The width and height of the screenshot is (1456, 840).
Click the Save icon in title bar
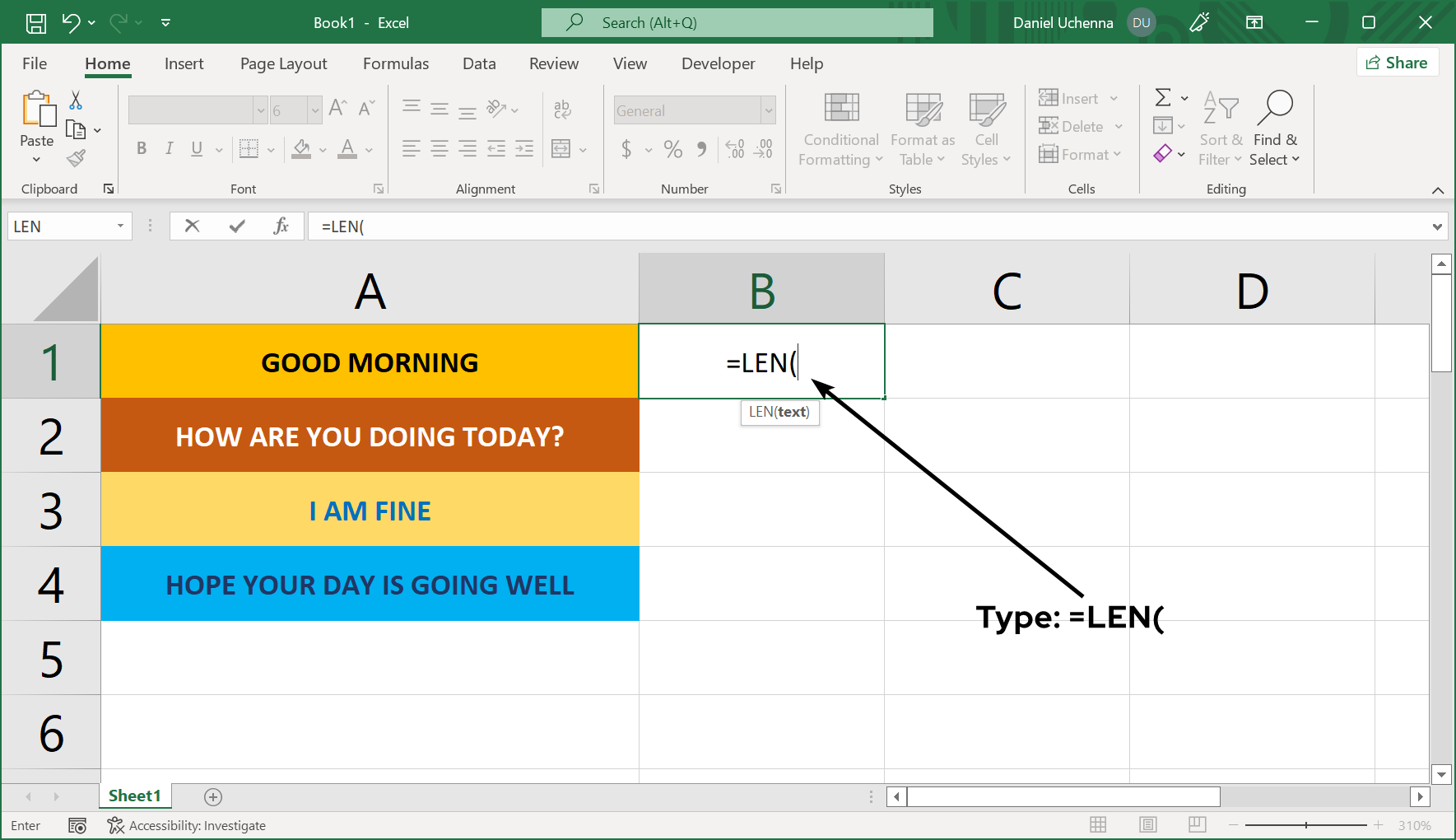(36, 23)
